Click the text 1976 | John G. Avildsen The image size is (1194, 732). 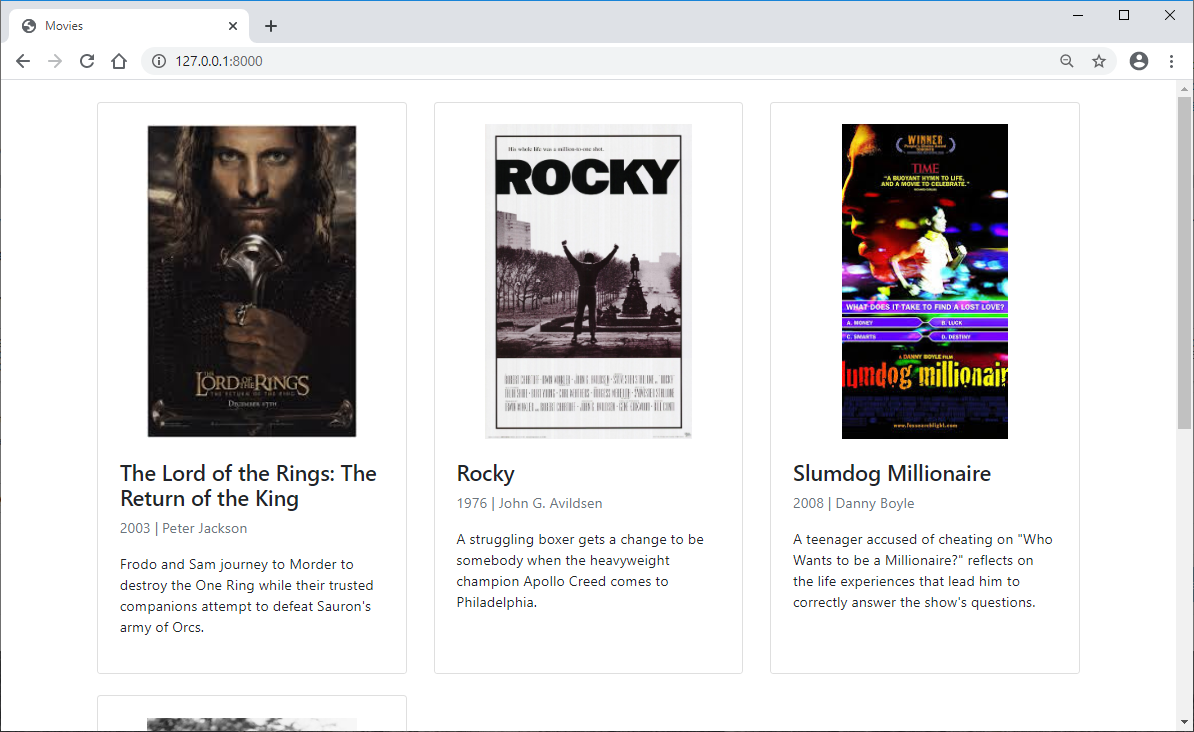[529, 503]
